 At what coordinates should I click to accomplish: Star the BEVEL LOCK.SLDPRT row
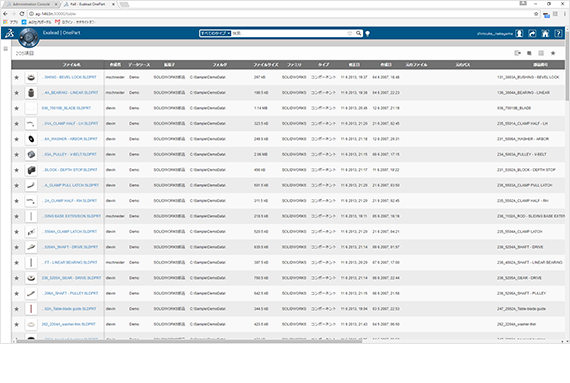pos(16,77)
